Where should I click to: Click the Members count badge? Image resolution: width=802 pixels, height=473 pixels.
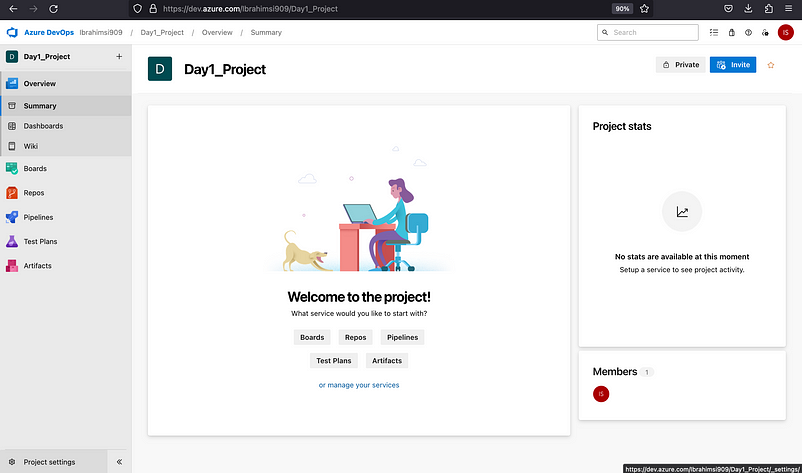coord(647,372)
